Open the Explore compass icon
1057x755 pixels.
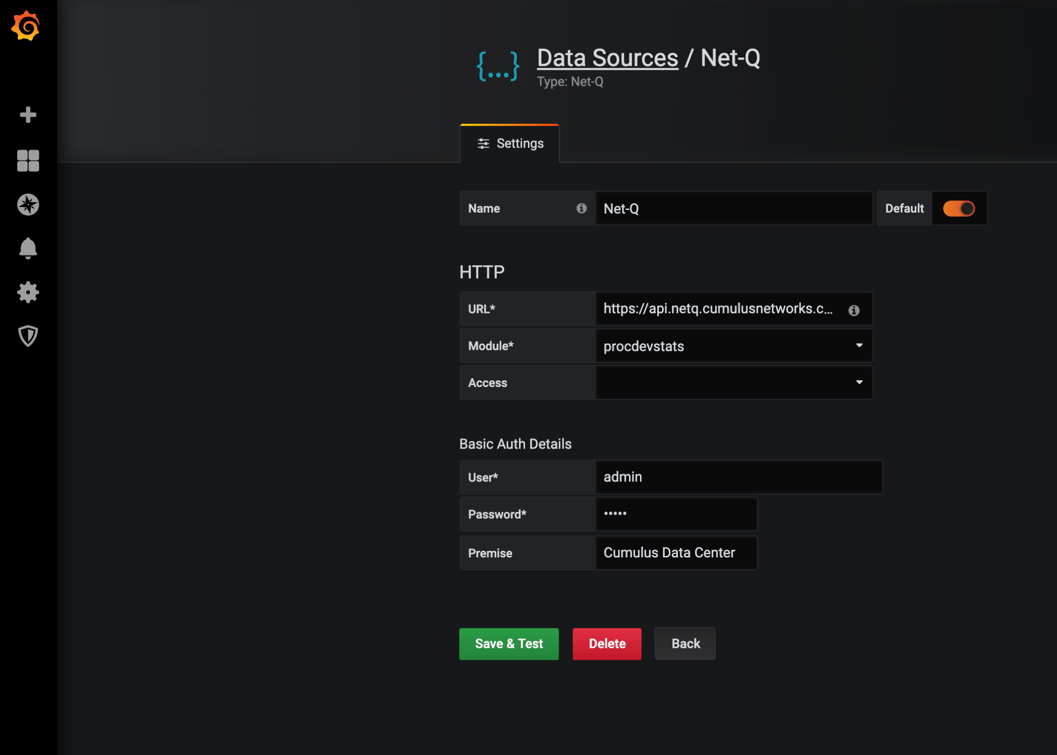28,204
